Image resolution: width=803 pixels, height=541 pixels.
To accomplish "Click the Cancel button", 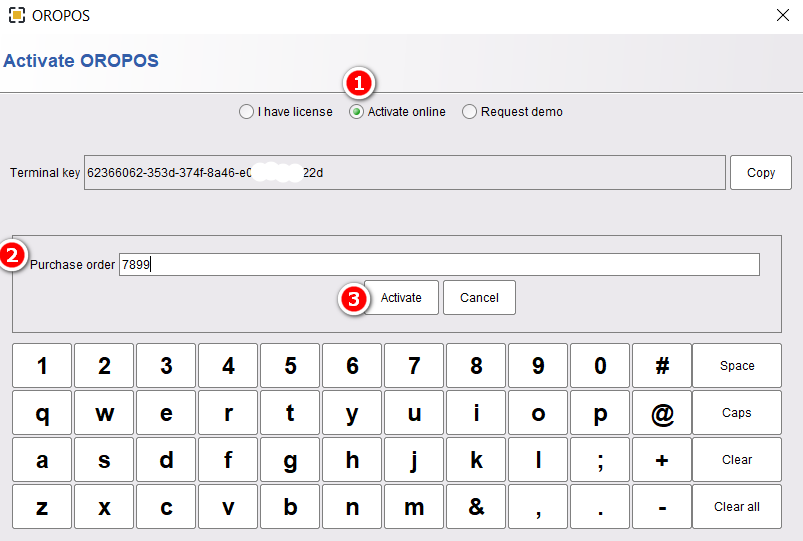I will (x=479, y=298).
